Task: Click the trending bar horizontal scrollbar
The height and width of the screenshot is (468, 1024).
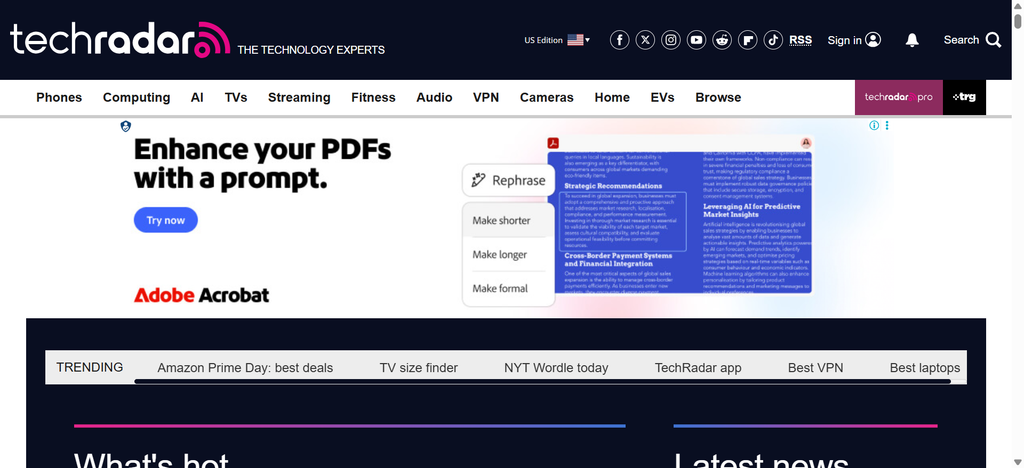Action: [x=542, y=381]
